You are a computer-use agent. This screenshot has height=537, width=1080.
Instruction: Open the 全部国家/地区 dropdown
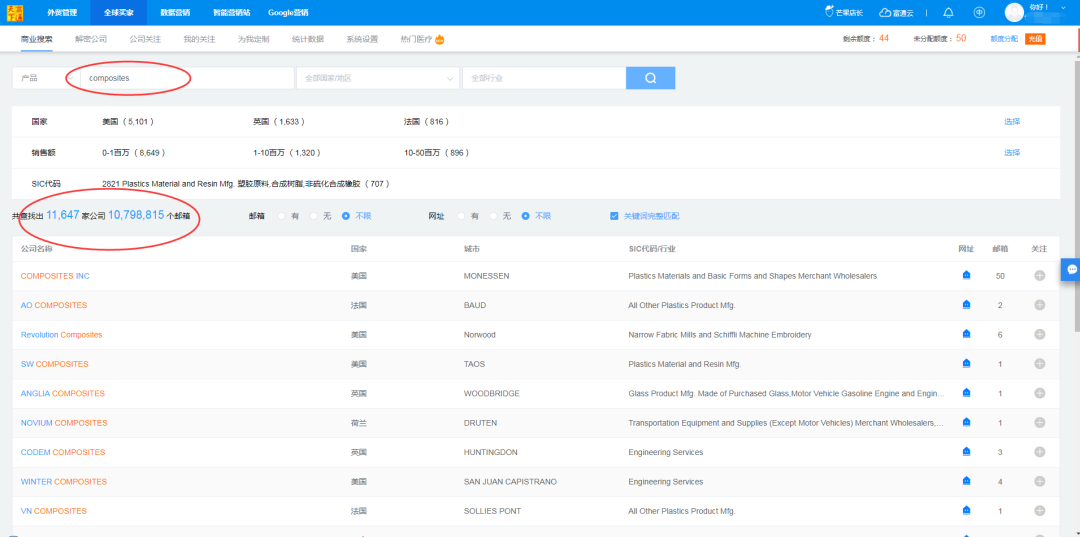click(377, 78)
